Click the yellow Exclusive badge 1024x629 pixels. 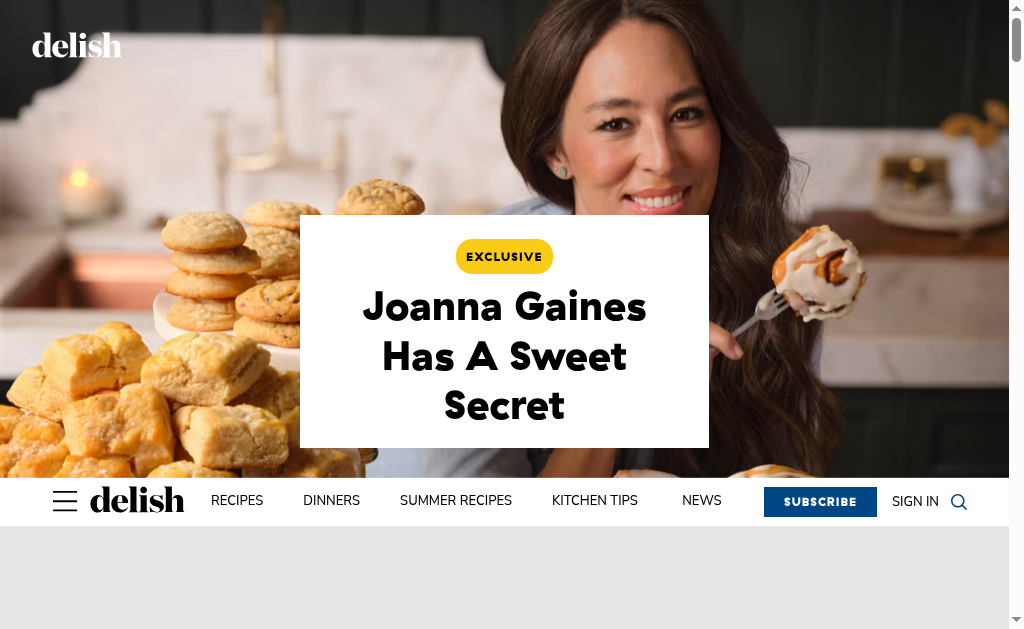coord(504,257)
